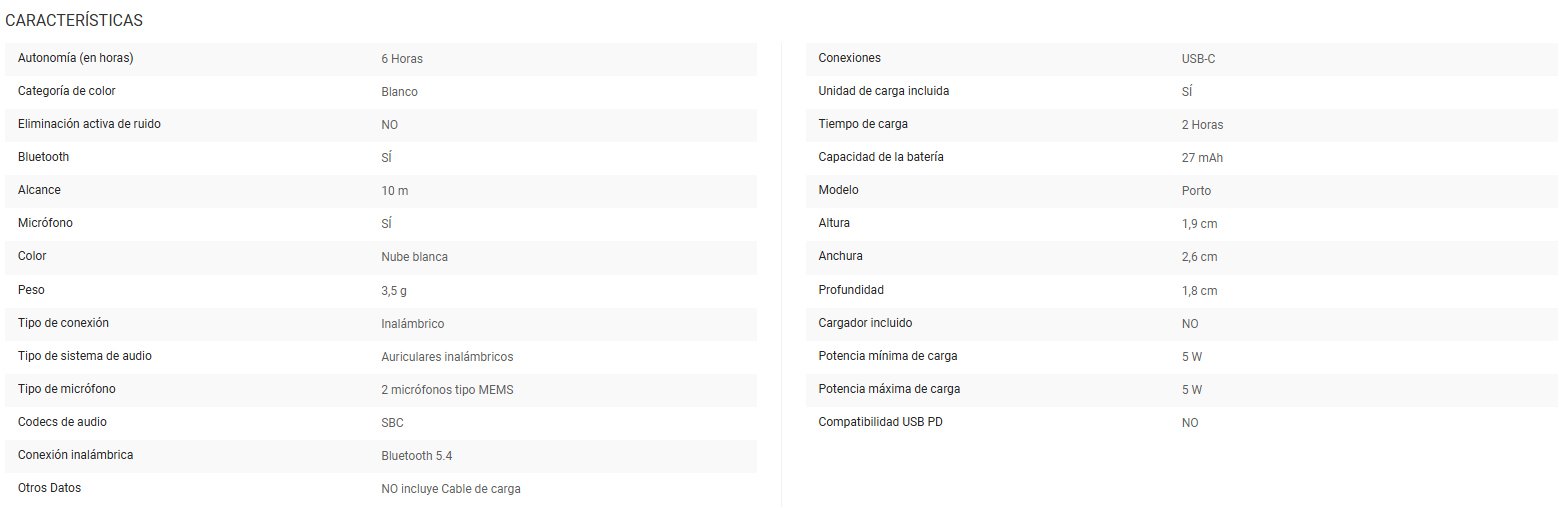This screenshot has height=508, width=1559.
Task: Click the Eliminación activa de ruido label
Action: pos(89,124)
